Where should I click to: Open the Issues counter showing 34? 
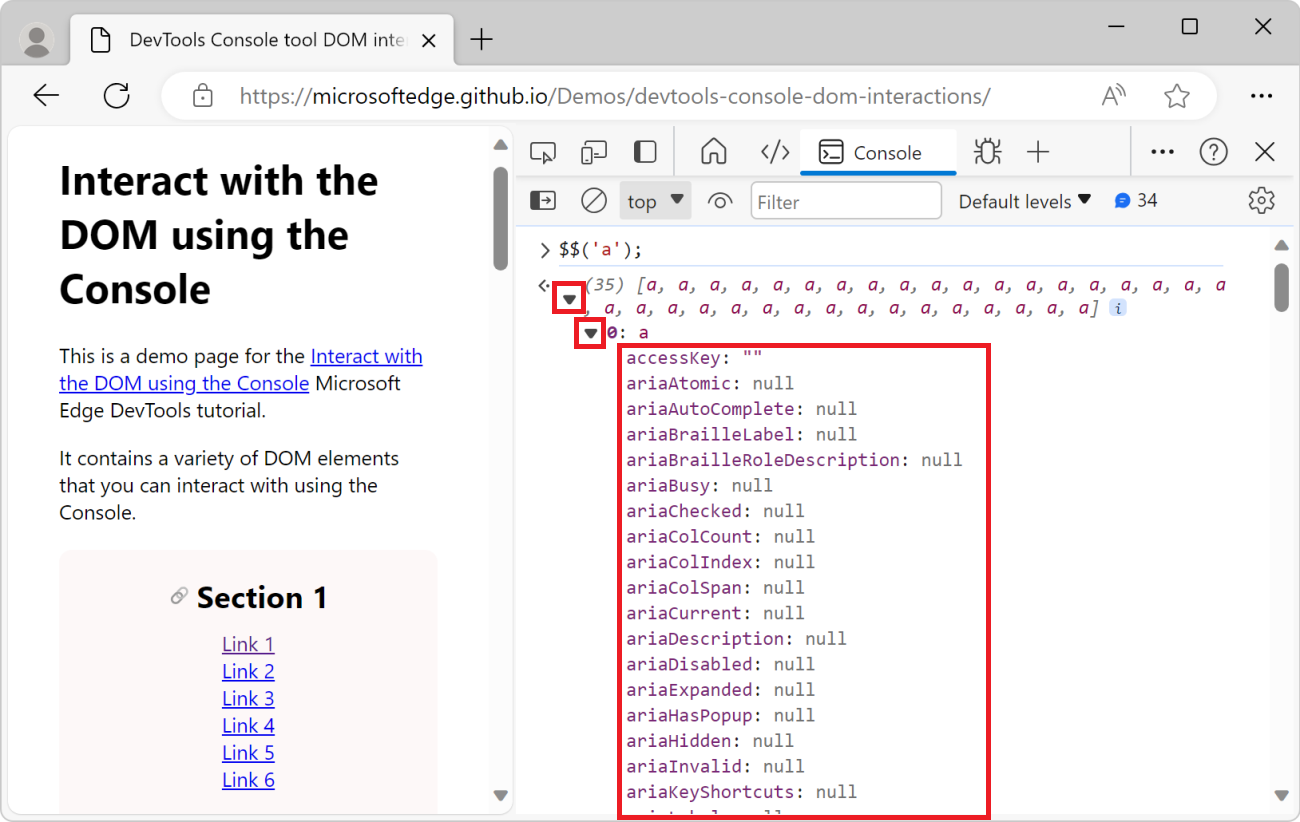tap(1136, 200)
